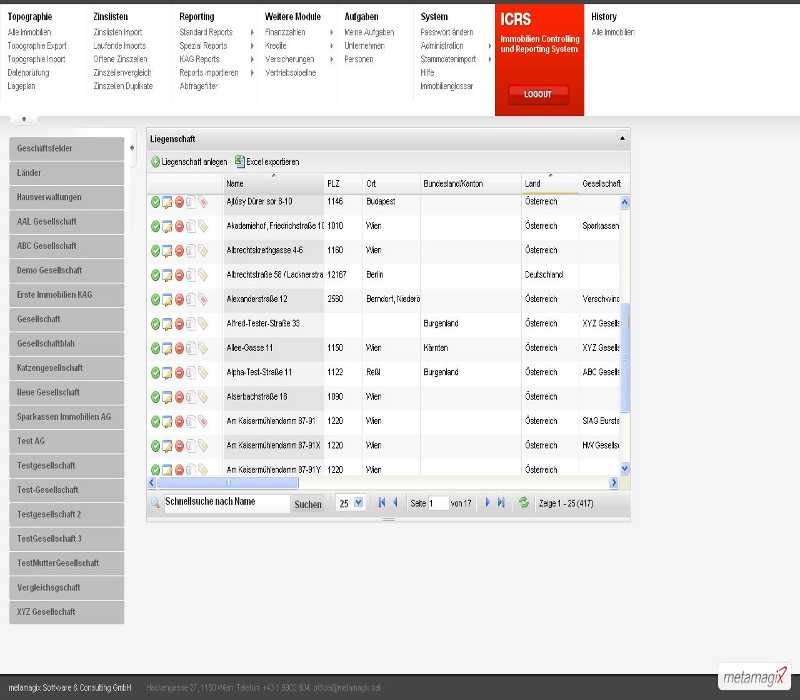This screenshot has width=800, height=700.
Task: Expand the Reports importieren submenu arrow
Action: point(252,73)
